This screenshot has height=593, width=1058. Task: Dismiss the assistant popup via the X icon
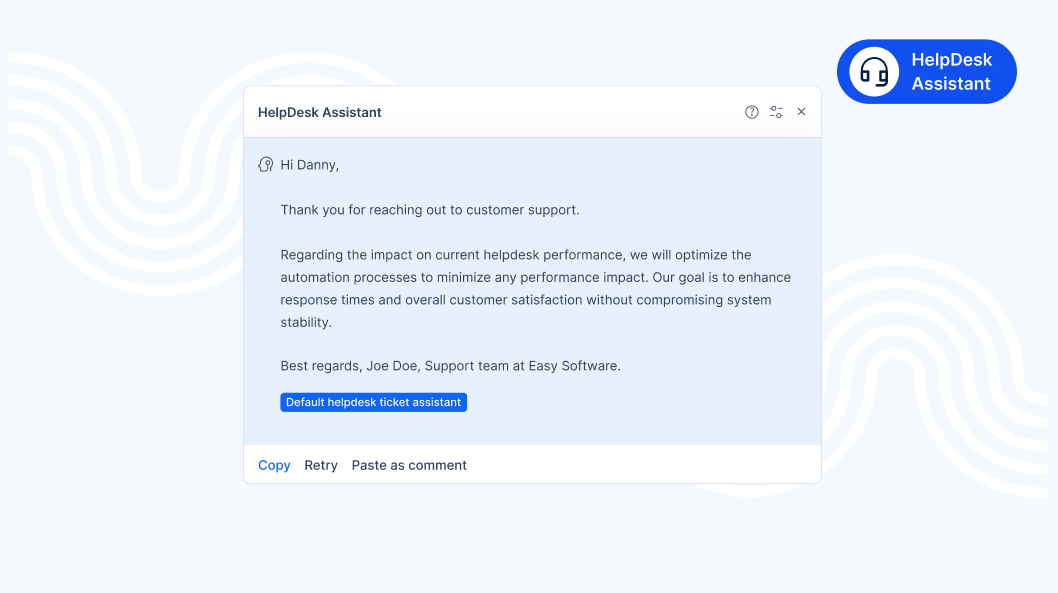tap(801, 112)
